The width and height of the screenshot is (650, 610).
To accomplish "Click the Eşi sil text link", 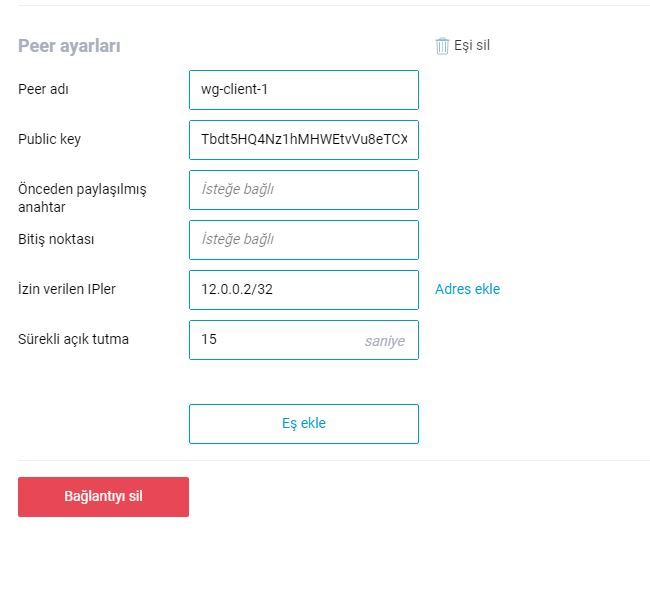I will (x=471, y=45).
